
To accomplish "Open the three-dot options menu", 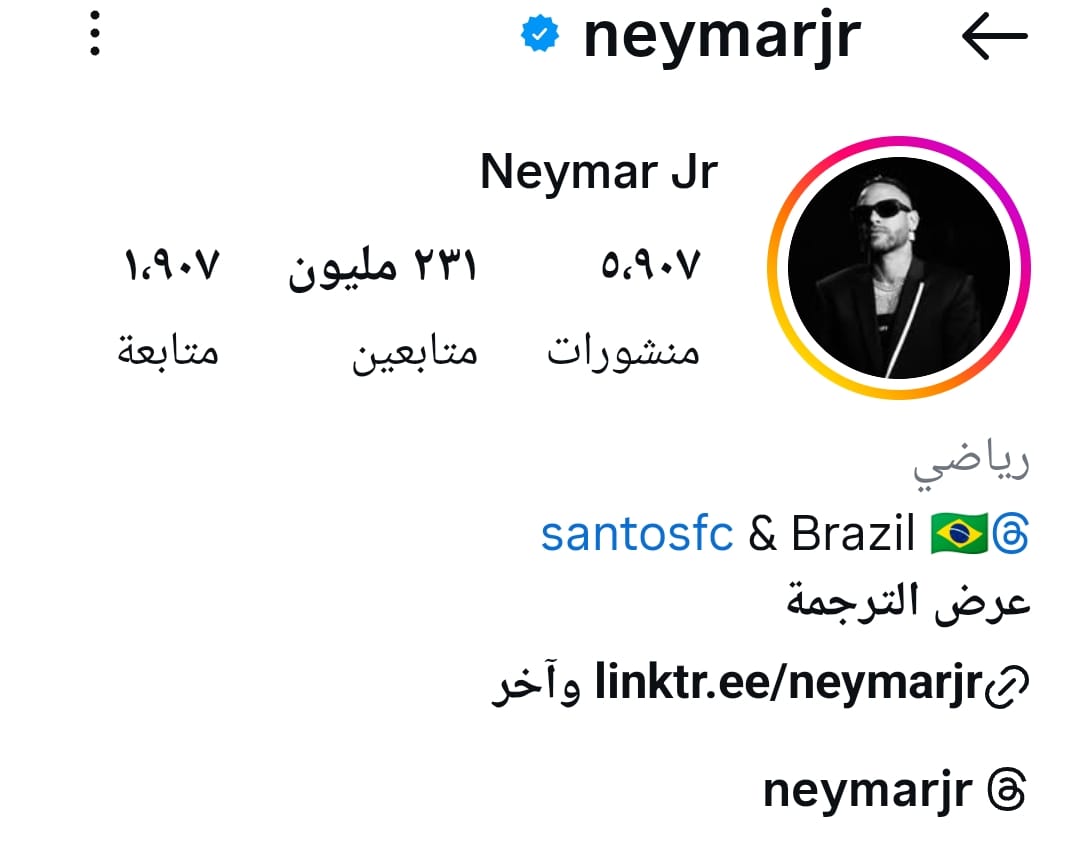I will pyautogui.click(x=95, y=33).
